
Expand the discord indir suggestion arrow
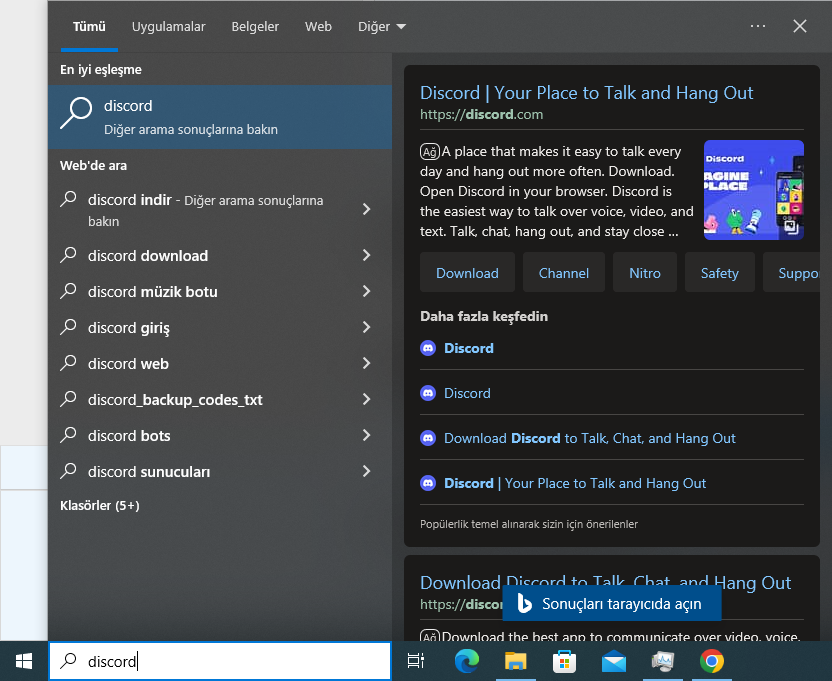[x=366, y=209]
